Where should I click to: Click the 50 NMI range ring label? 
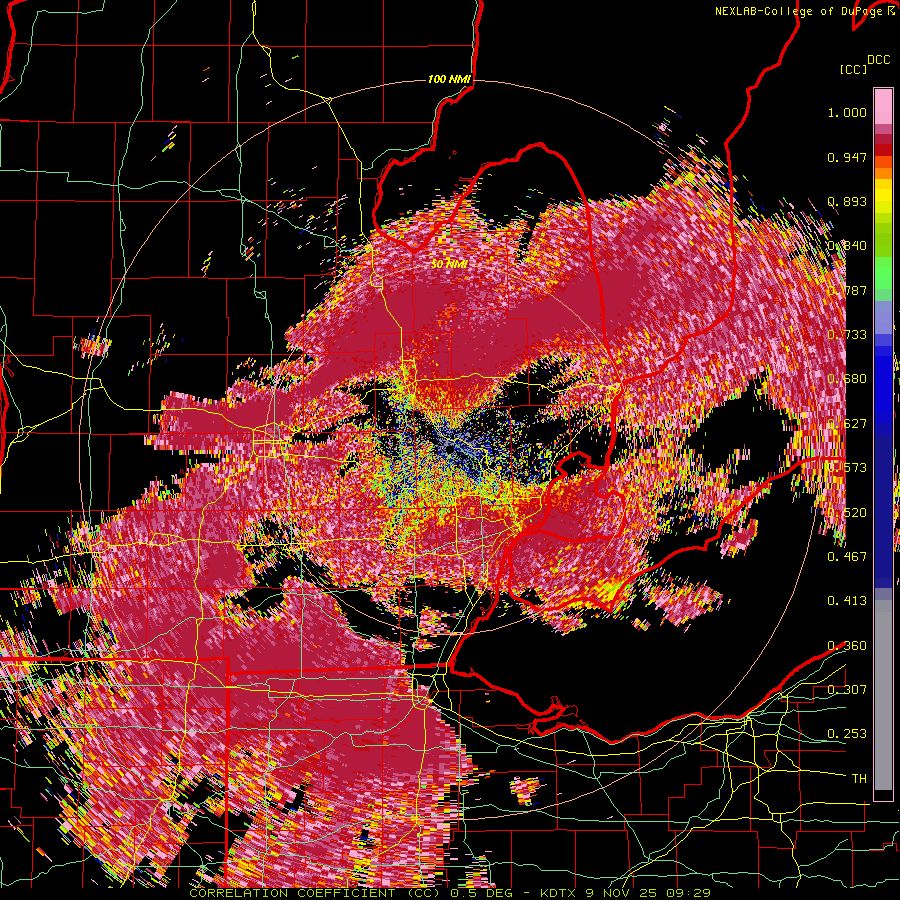pos(449,265)
